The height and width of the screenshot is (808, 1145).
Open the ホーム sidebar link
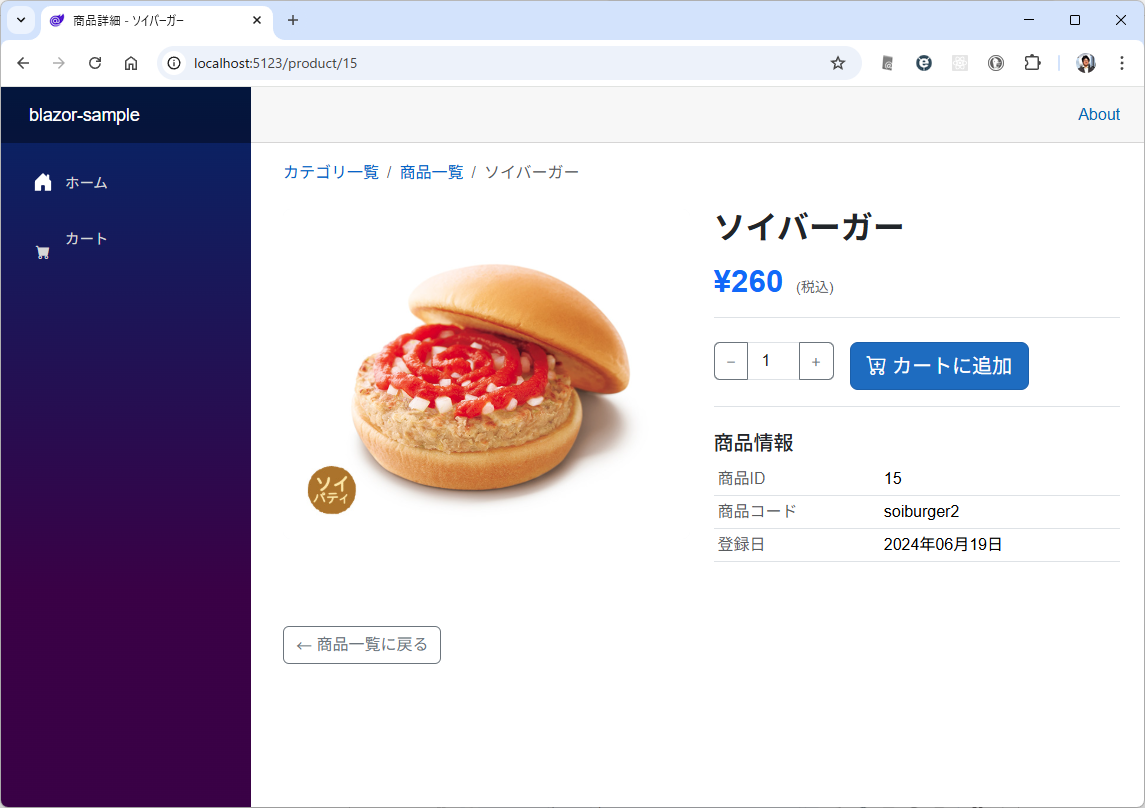point(71,182)
